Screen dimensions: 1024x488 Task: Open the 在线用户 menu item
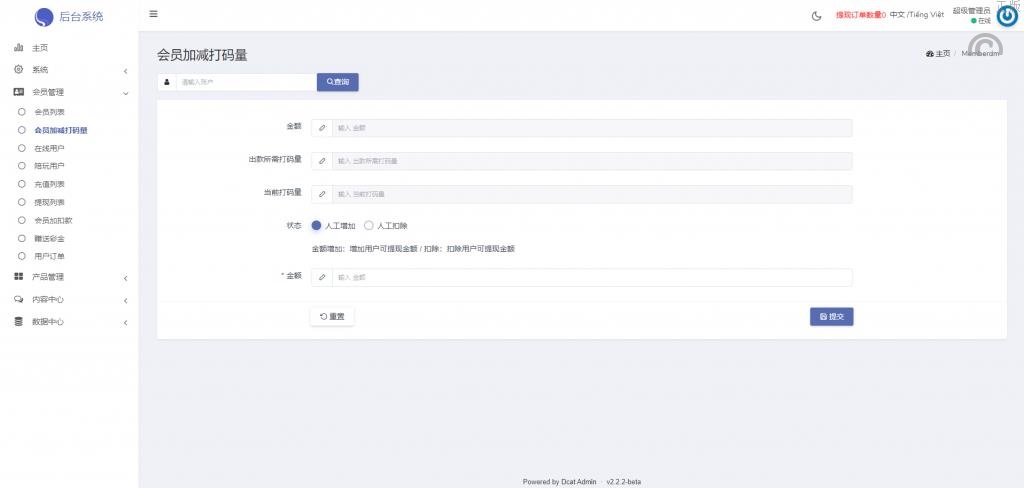tap(49, 148)
